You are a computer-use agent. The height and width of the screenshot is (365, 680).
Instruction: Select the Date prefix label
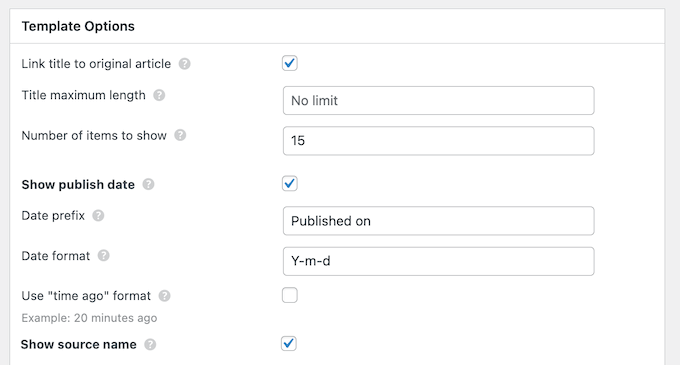(x=53, y=216)
